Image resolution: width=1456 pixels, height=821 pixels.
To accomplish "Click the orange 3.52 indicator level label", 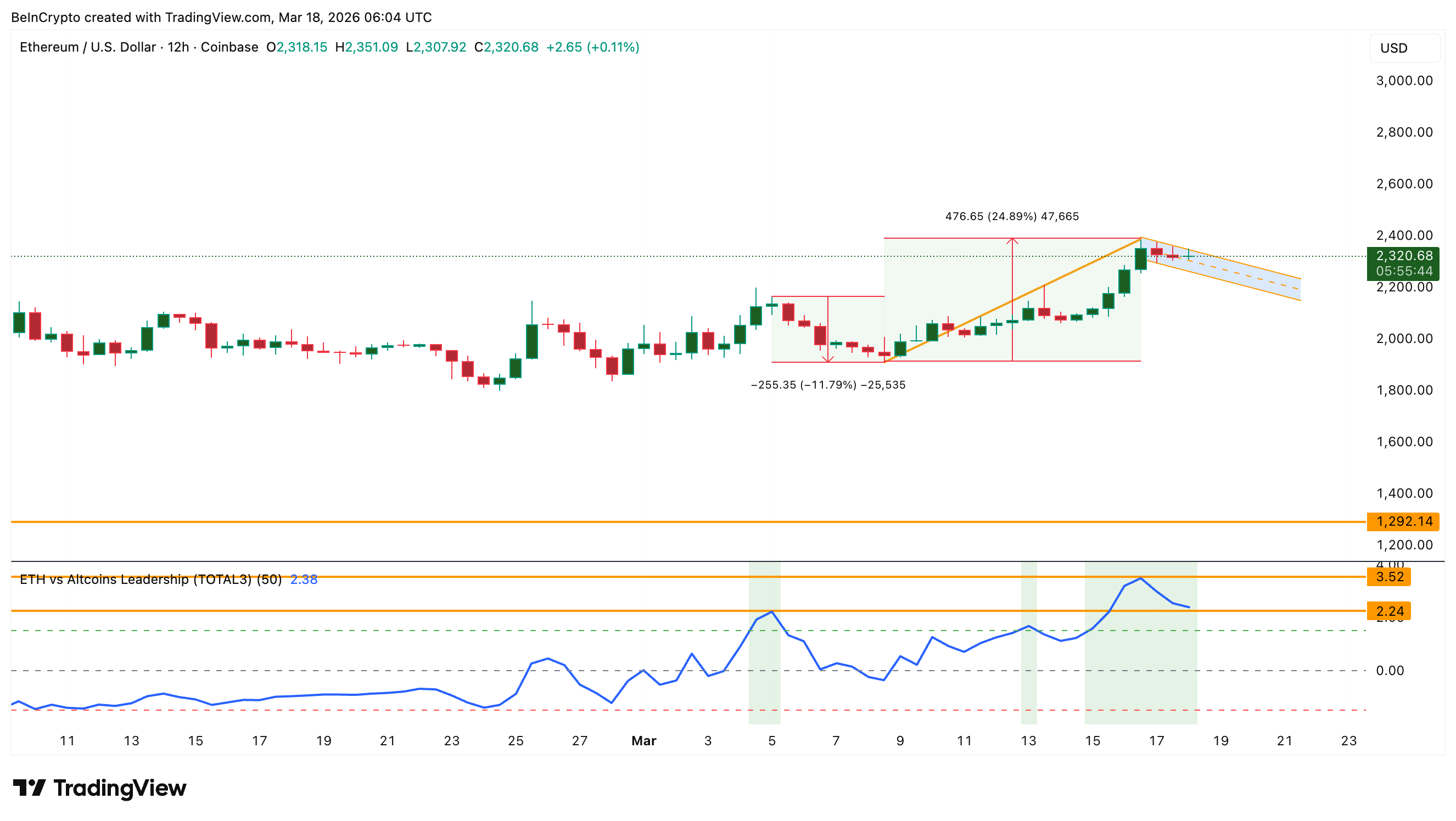I will (x=1390, y=577).
